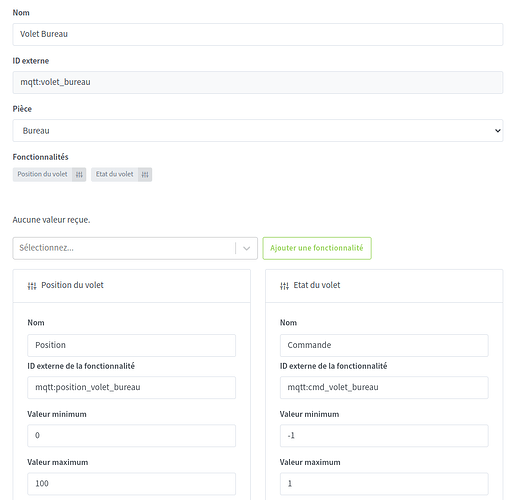
Task: Click the ID externe field mqtt:volet_bureau
Action: coord(258,82)
